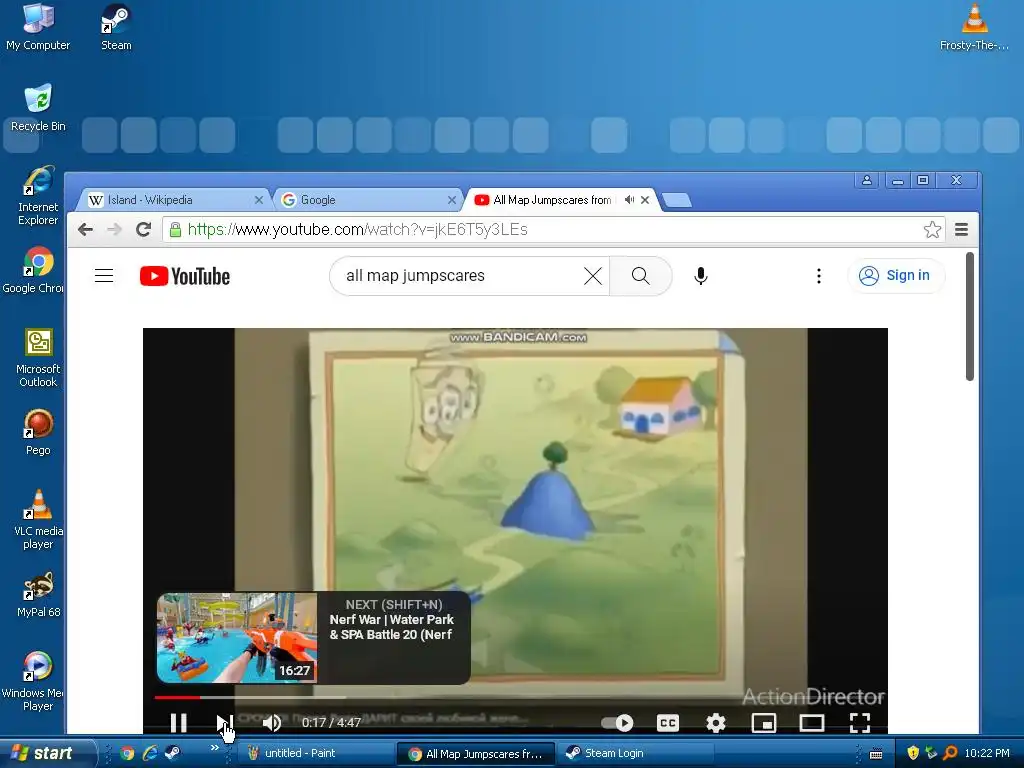Select the Steam desktop shortcut
This screenshot has height=768, width=1024.
click(x=116, y=27)
